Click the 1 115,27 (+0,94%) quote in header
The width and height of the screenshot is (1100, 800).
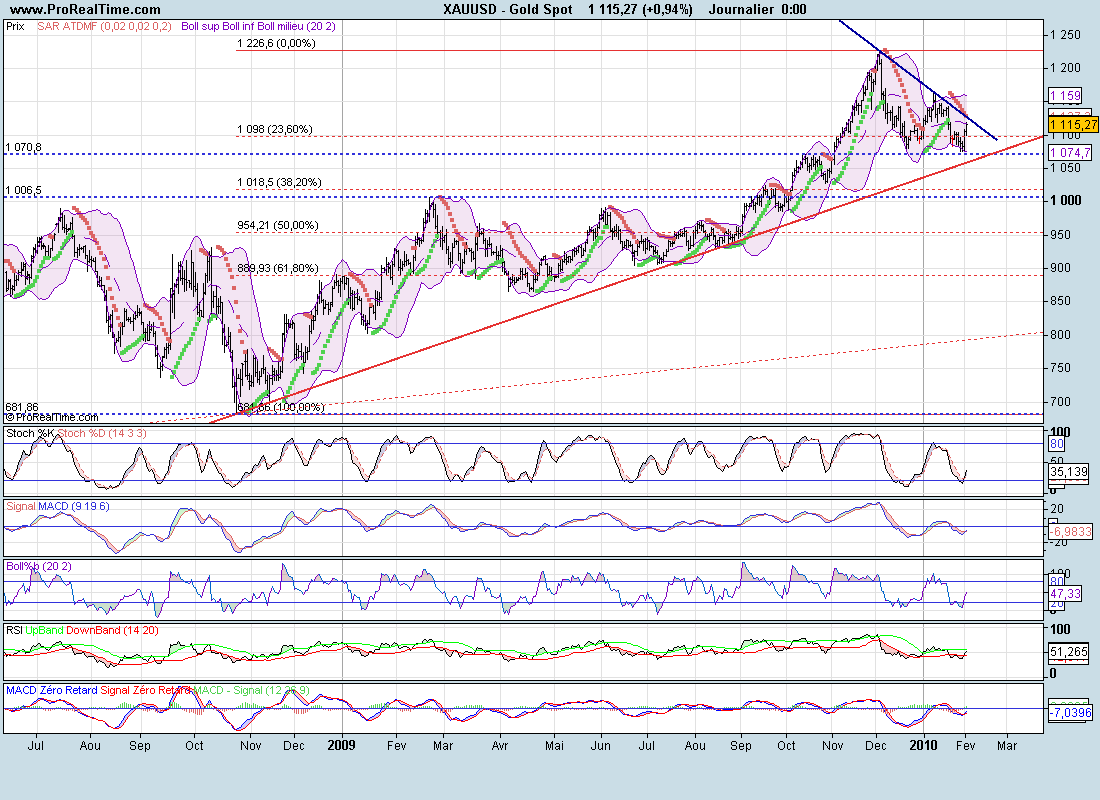[x=640, y=10]
